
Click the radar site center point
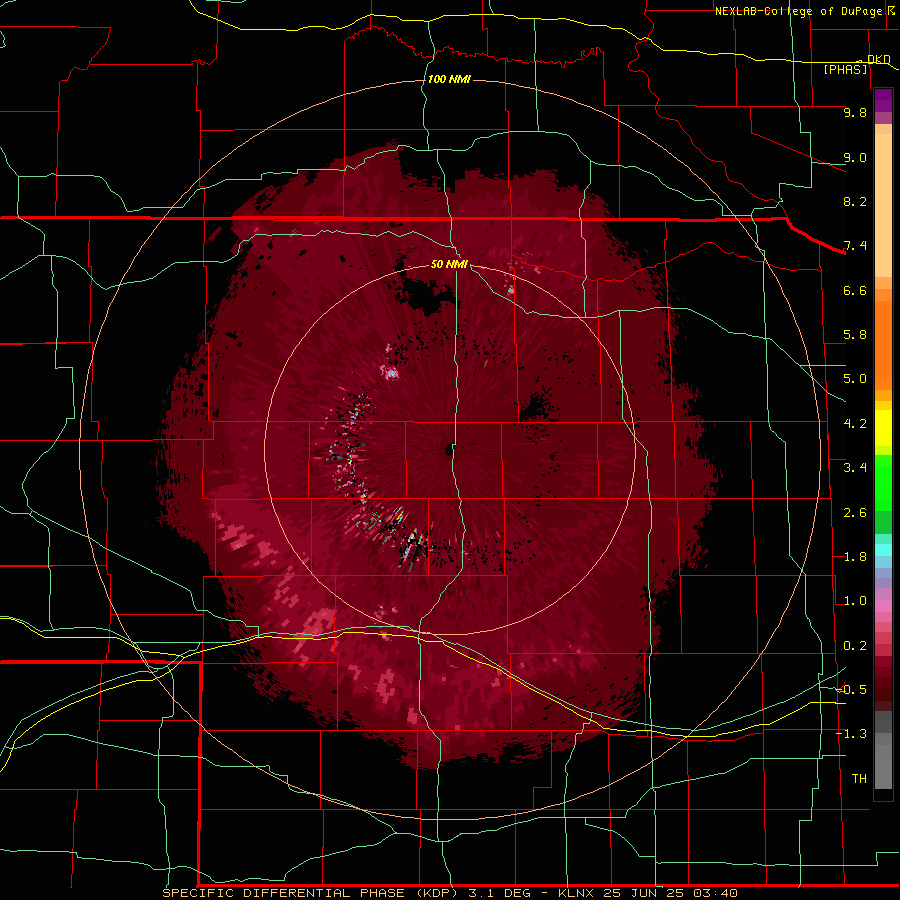coord(449,449)
